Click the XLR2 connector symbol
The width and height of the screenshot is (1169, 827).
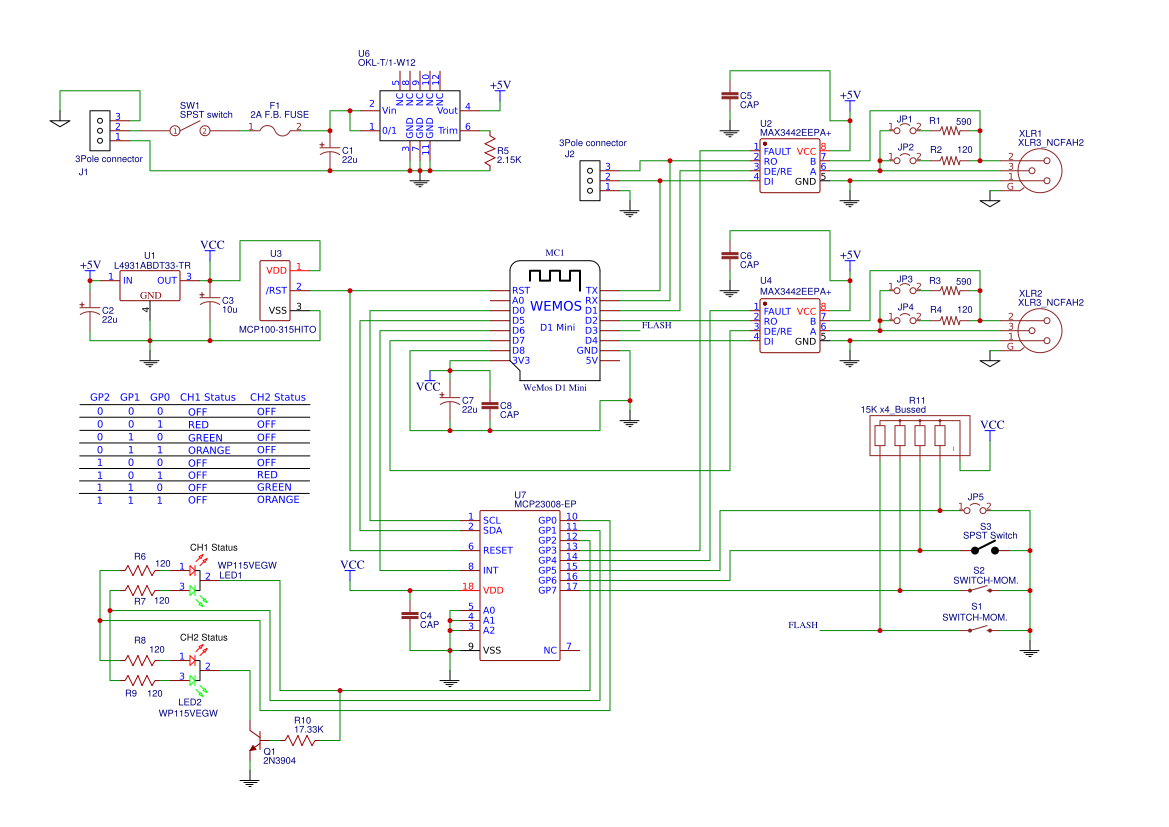(x=1040, y=330)
